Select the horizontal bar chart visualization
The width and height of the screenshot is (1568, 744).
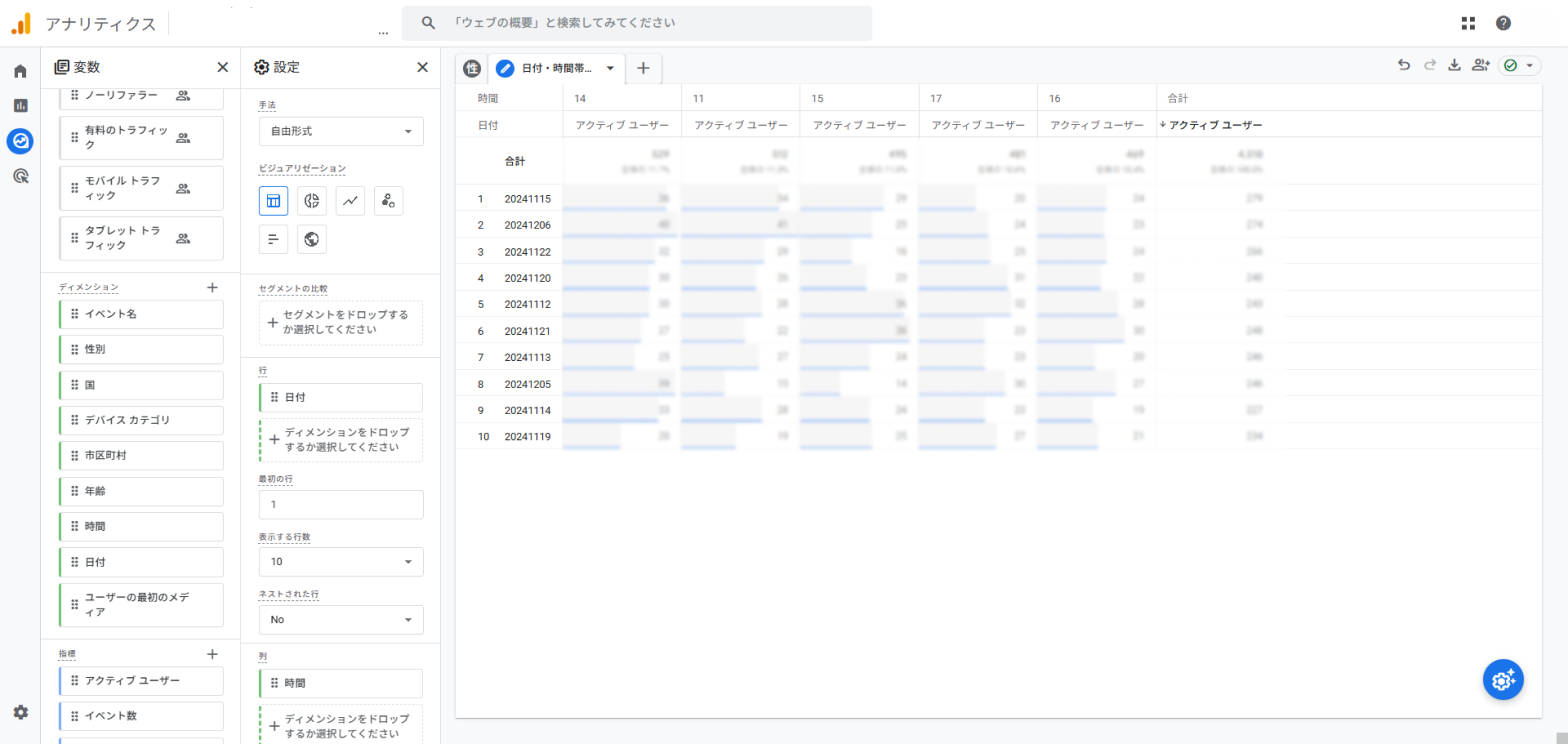pos(273,239)
